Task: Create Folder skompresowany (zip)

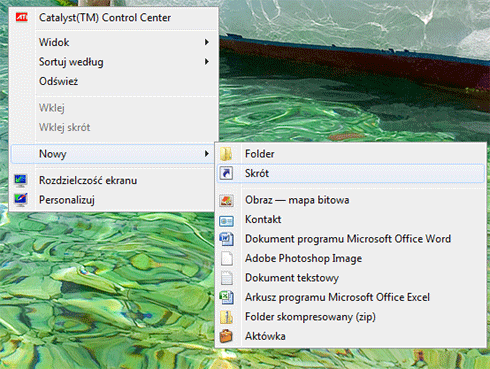Action: [351, 317]
